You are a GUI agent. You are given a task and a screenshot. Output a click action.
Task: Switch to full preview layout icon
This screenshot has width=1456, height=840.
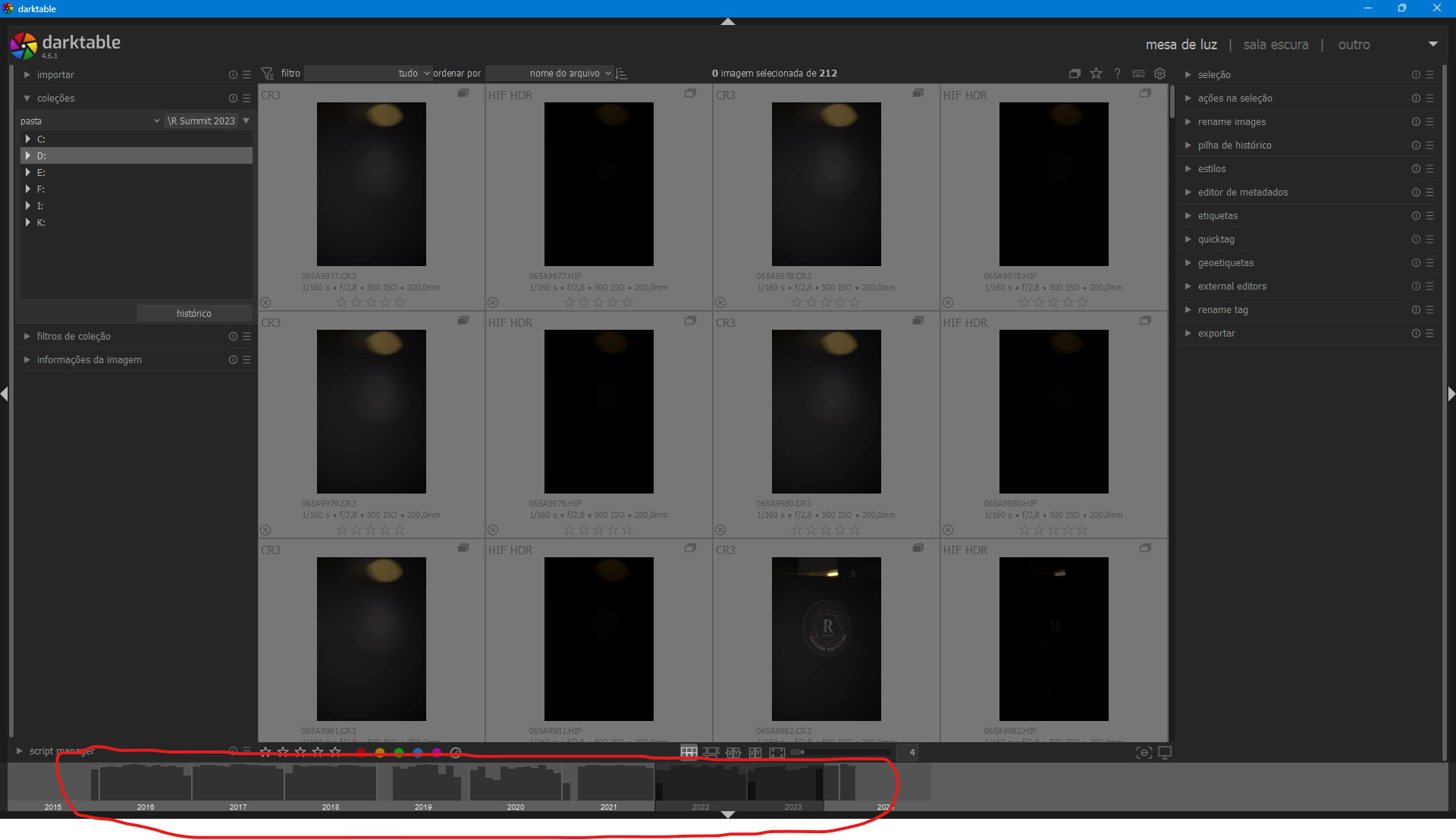click(777, 752)
